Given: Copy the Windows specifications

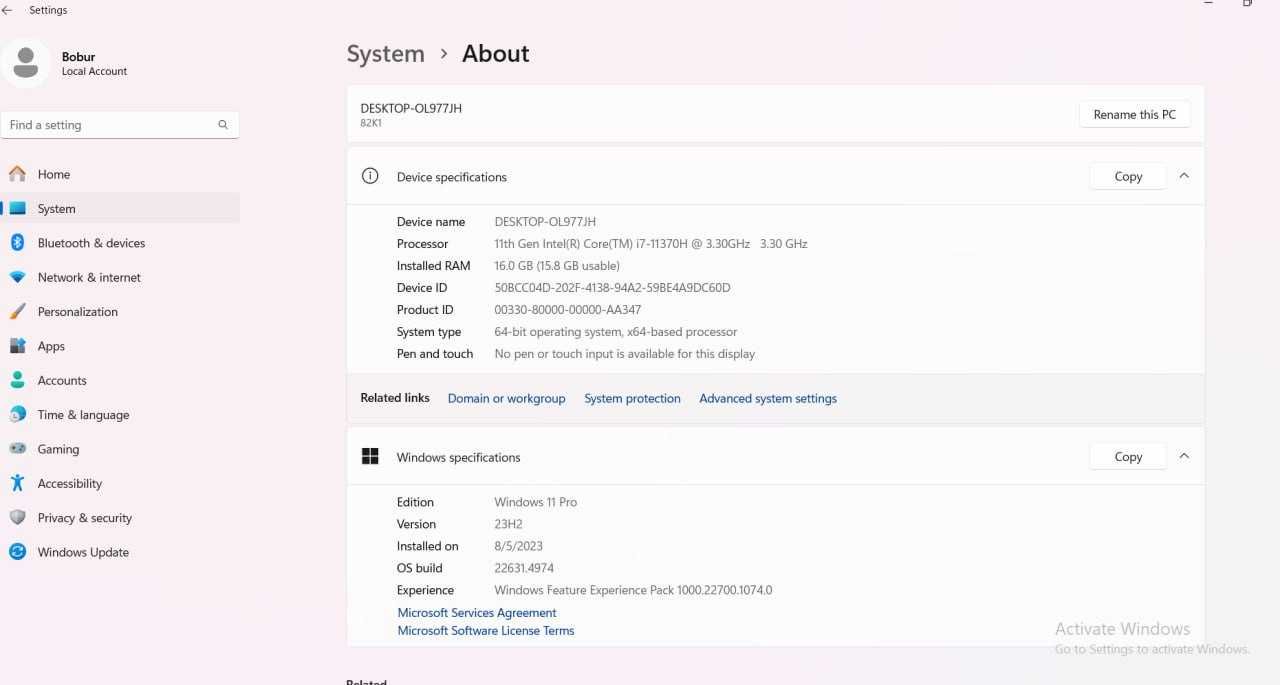Looking at the screenshot, I should [x=1128, y=456].
